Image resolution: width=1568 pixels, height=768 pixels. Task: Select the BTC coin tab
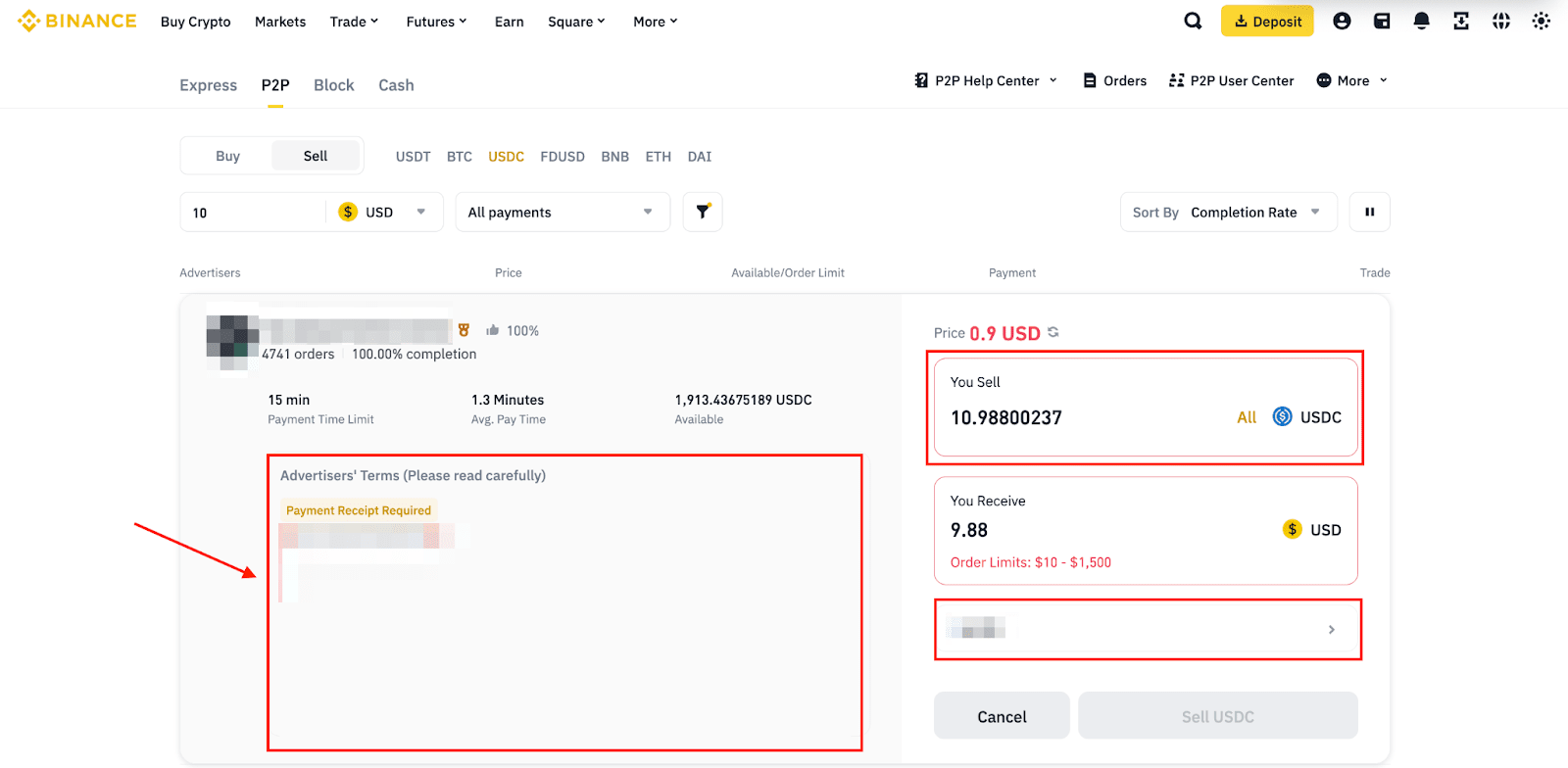(460, 156)
